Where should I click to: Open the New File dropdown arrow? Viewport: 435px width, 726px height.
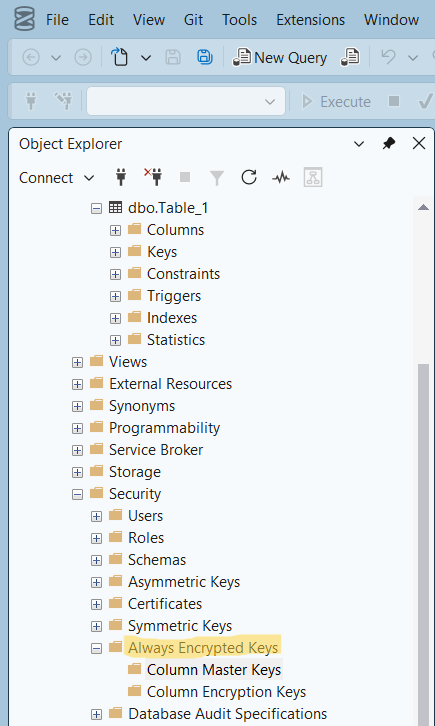(146, 58)
